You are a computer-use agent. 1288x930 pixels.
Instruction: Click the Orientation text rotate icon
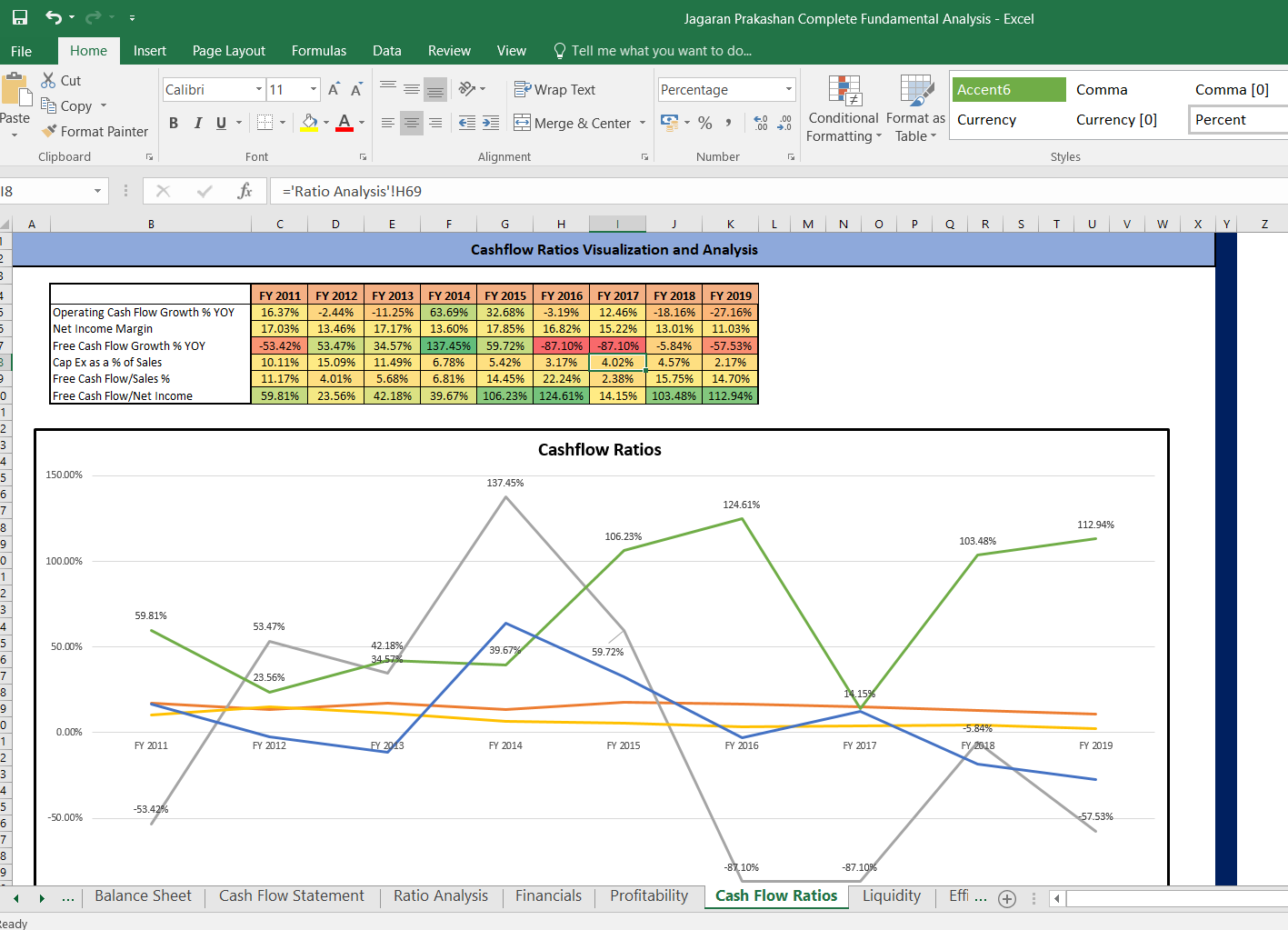pos(467,89)
